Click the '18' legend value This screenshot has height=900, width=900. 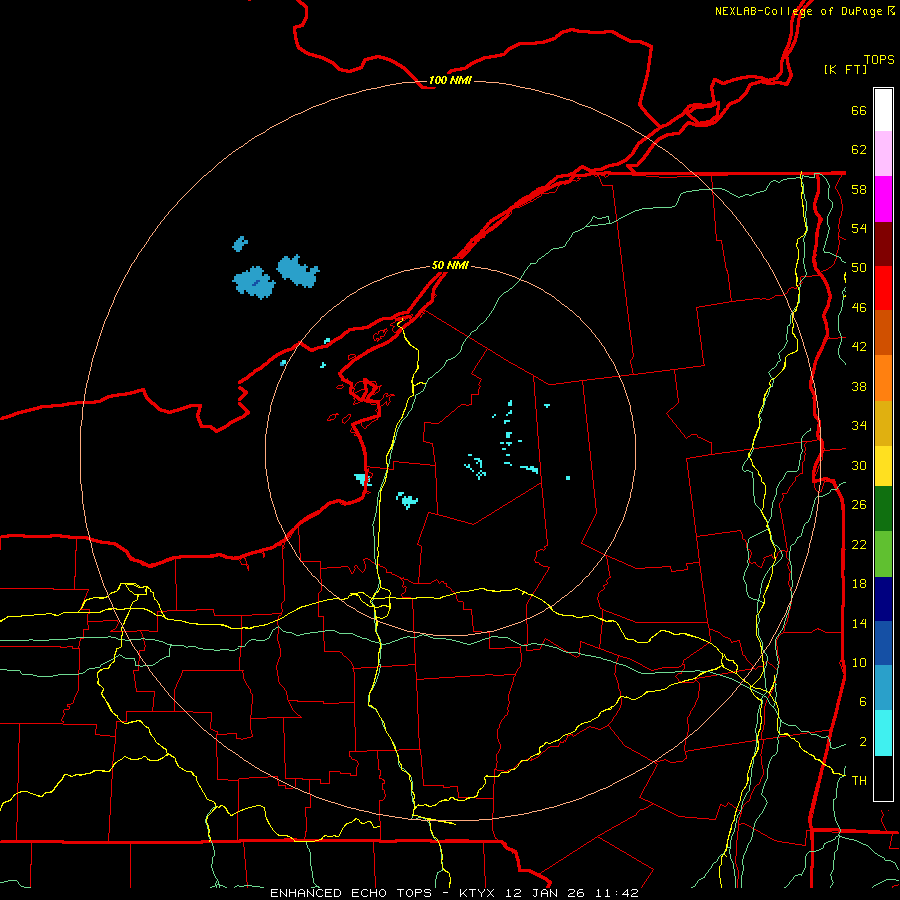coord(859,584)
